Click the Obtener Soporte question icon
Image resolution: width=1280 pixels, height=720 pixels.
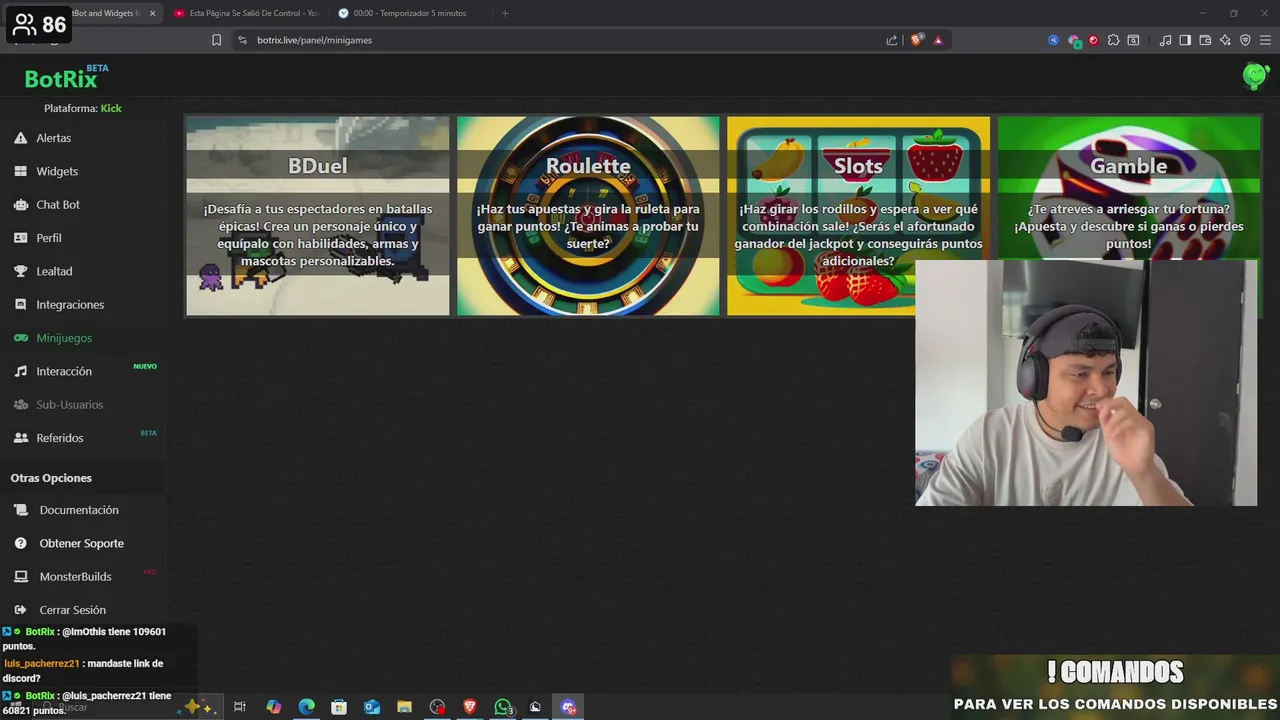20,543
